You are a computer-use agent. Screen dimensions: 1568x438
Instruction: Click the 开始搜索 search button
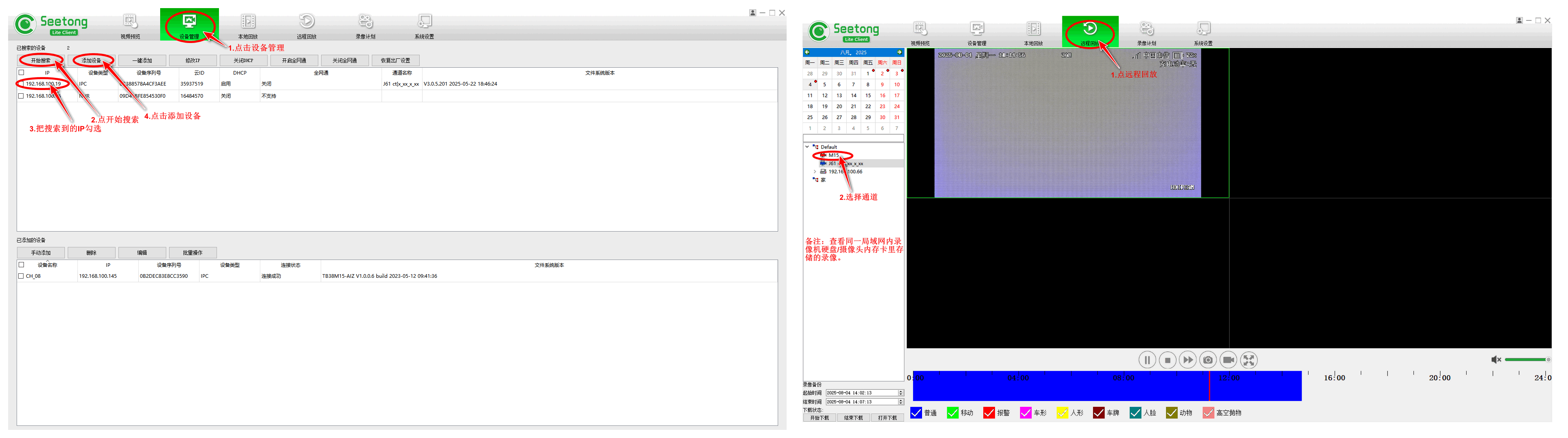[x=41, y=60]
